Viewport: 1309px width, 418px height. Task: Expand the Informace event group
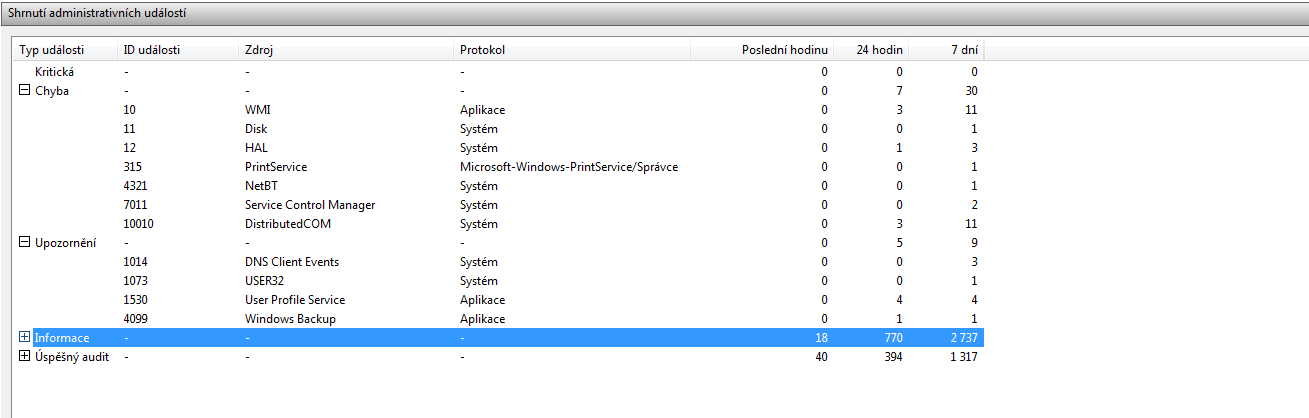[25, 338]
